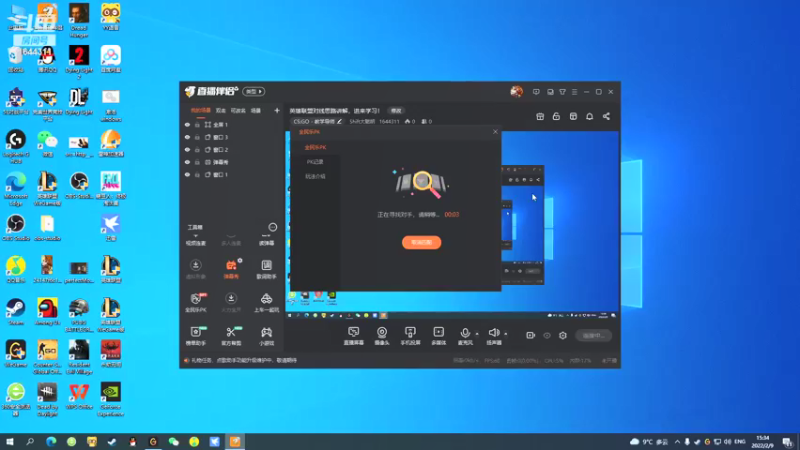Open the skin shirt icon in title bar
This screenshot has width=800, height=450.
[562, 92]
